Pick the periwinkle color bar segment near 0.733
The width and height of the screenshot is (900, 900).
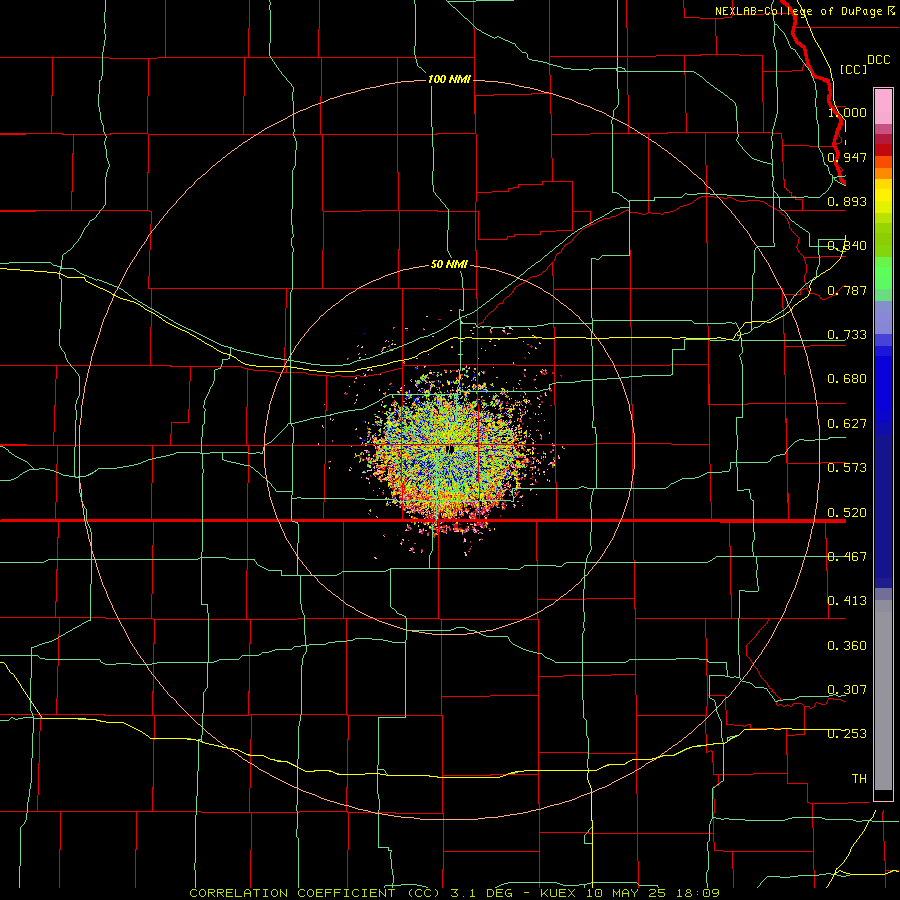pos(883,318)
